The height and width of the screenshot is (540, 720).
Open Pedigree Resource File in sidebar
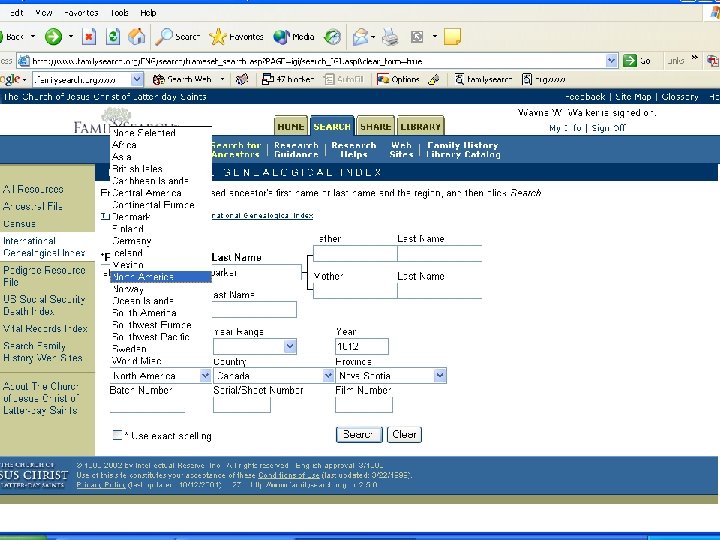tap(44, 276)
